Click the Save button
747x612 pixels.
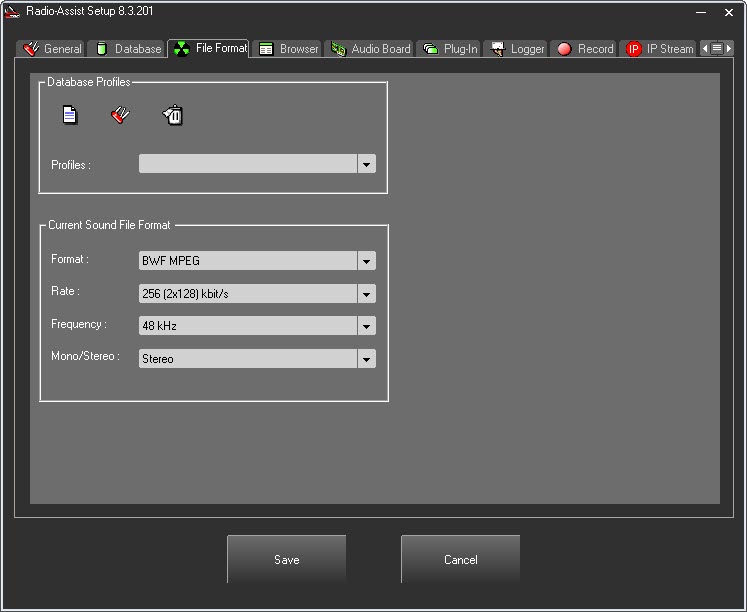[286, 560]
